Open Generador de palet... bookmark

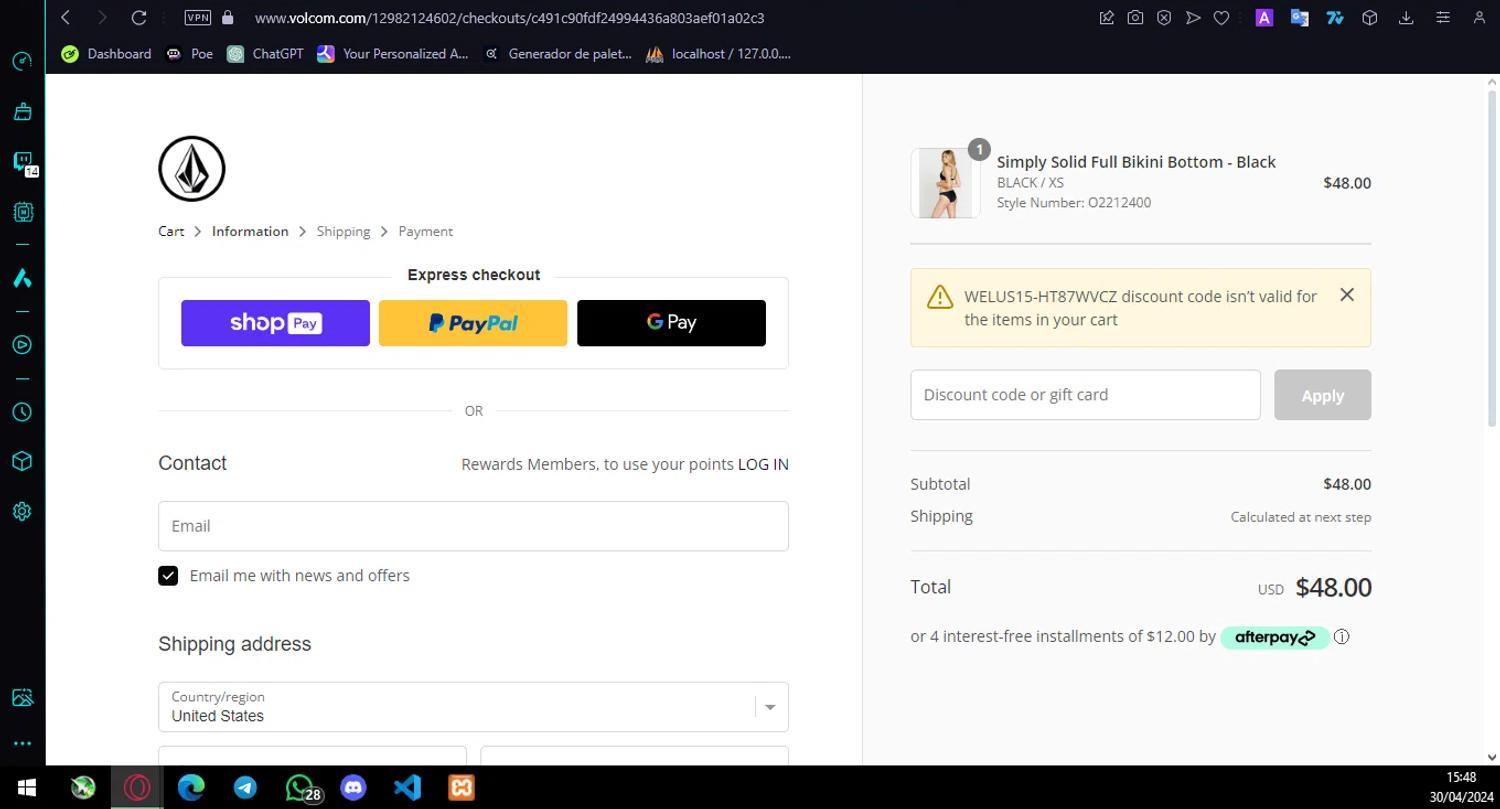click(x=557, y=54)
